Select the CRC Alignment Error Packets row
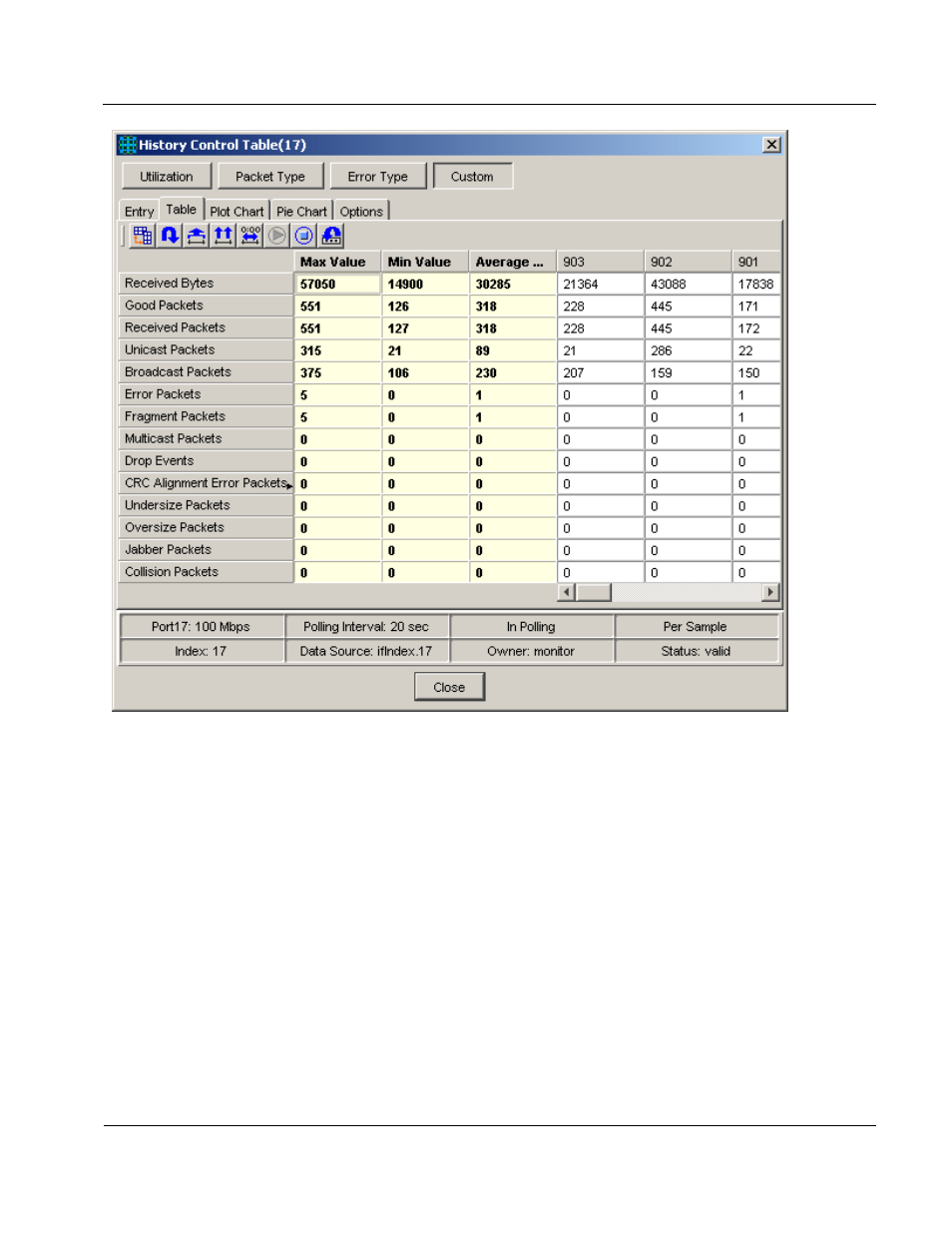The width and height of the screenshot is (952, 1233). [x=206, y=483]
